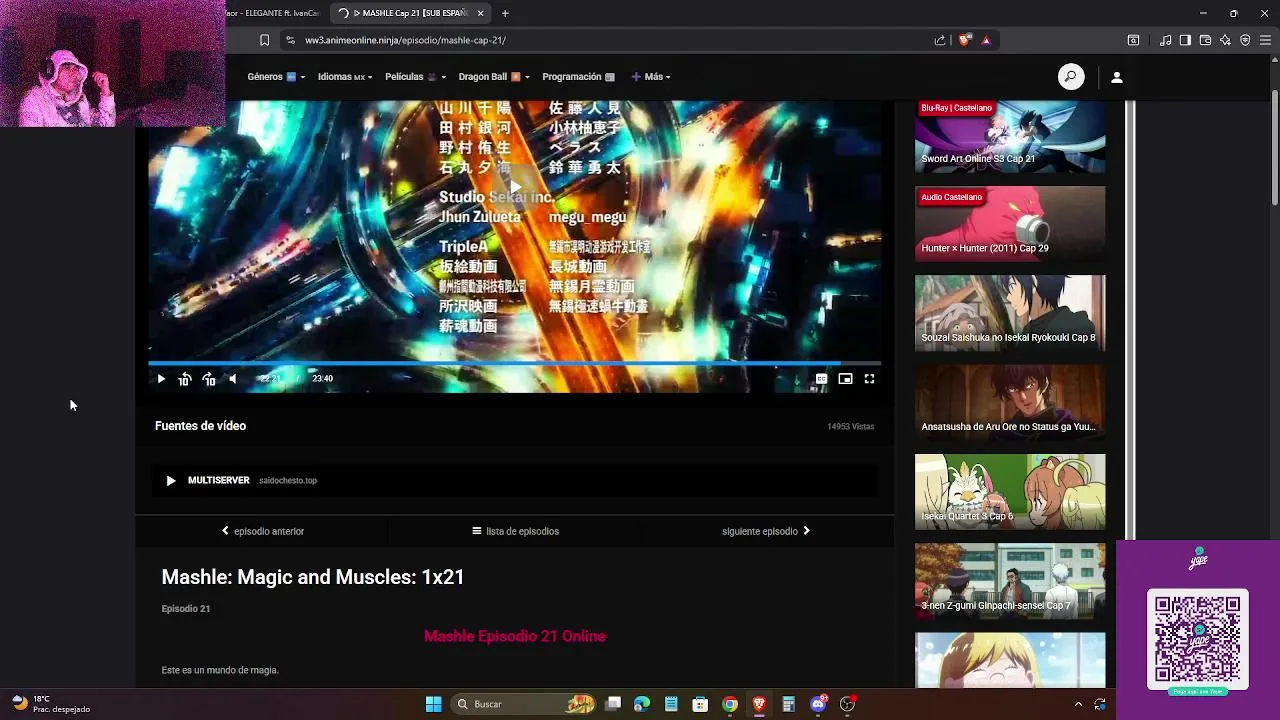The image size is (1280, 720).
Task: Open Google Chrome from the taskbar
Action: click(x=730, y=704)
